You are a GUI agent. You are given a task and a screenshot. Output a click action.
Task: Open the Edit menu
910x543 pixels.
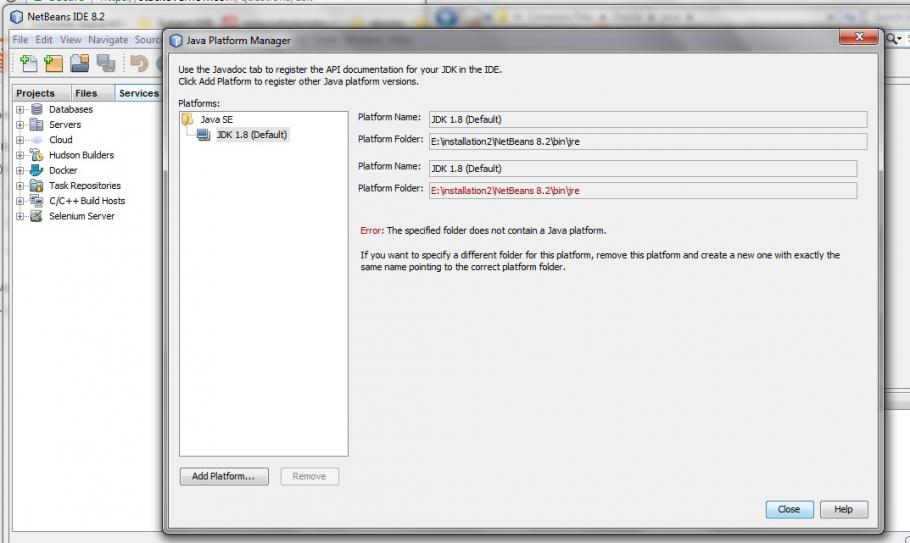(44, 39)
